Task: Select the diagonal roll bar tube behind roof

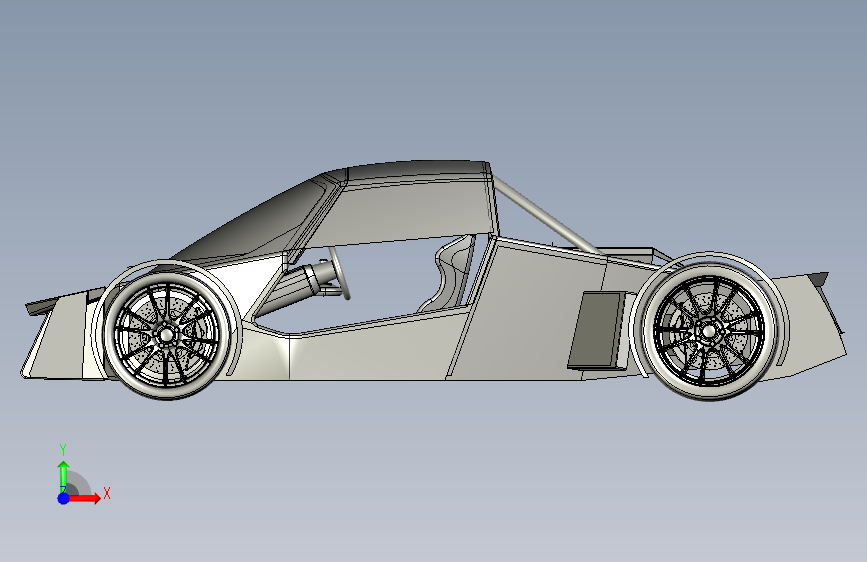Action: pos(547,216)
